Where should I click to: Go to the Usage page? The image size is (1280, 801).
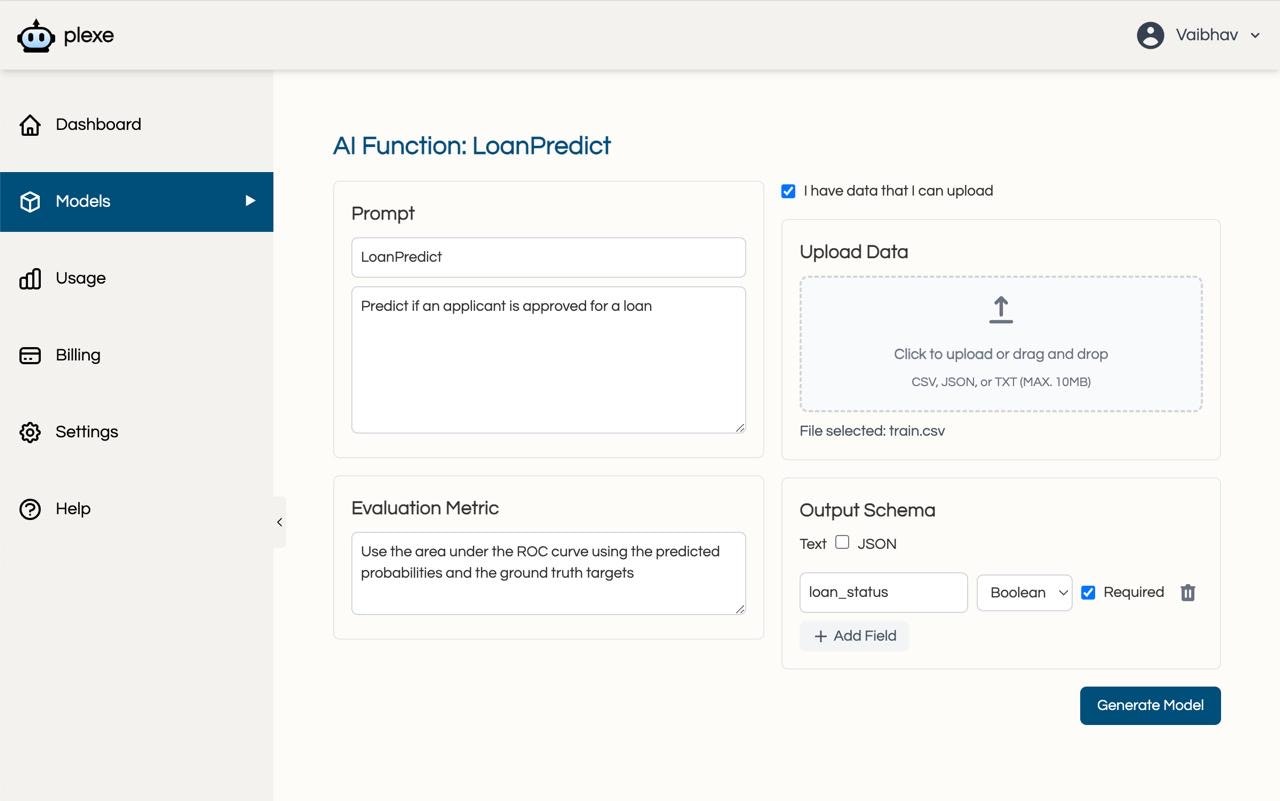81,278
